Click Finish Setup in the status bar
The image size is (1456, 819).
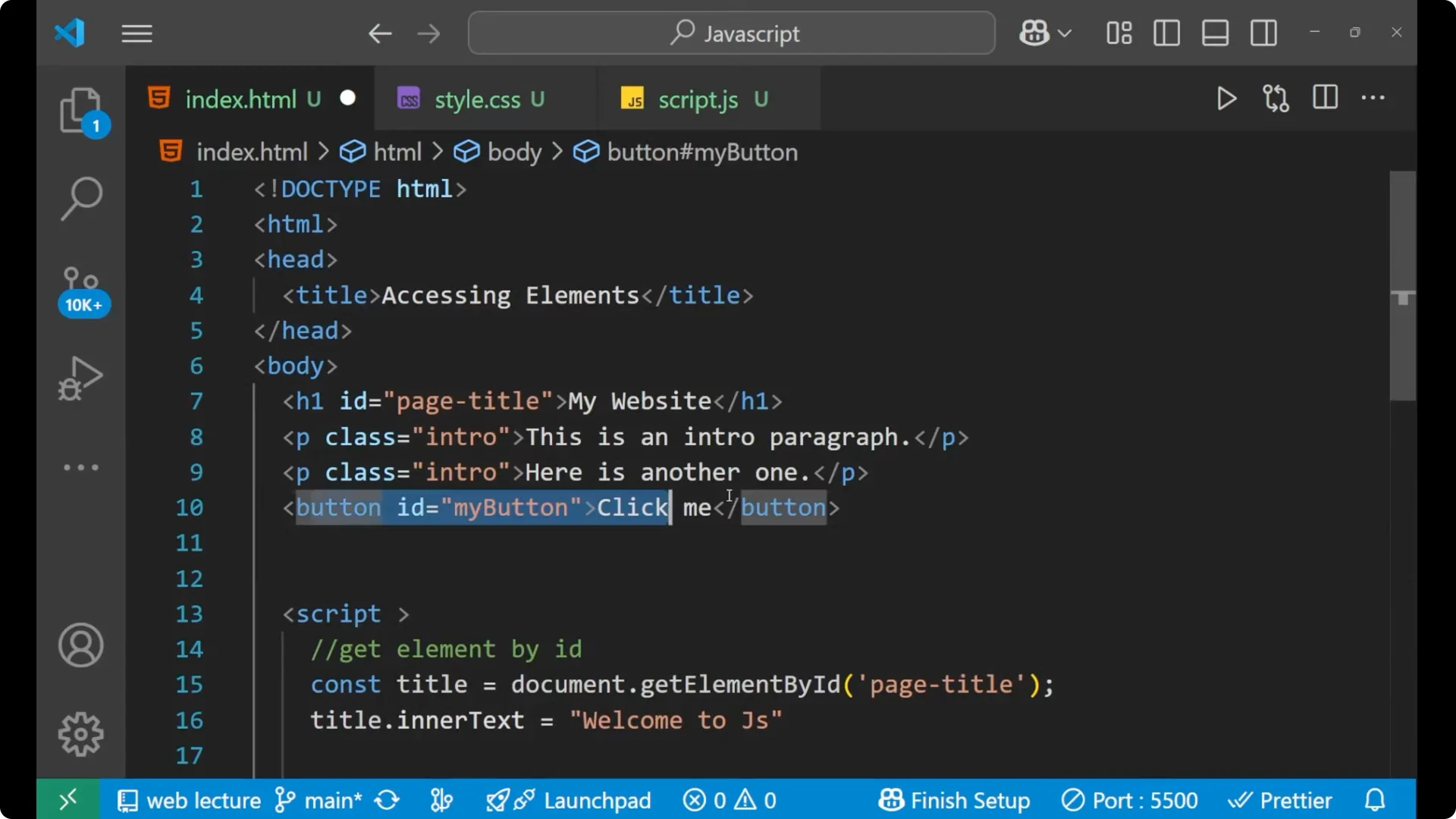[954, 799]
